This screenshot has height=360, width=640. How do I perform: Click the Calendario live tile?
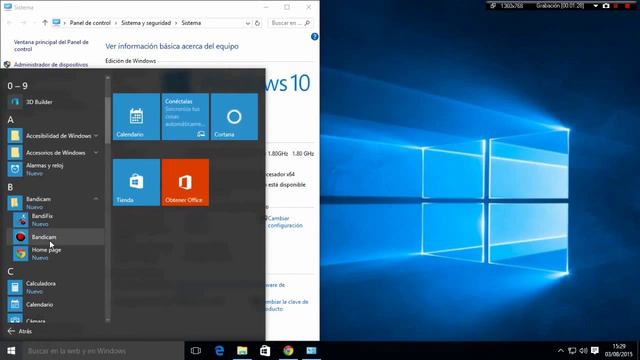point(136,117)
